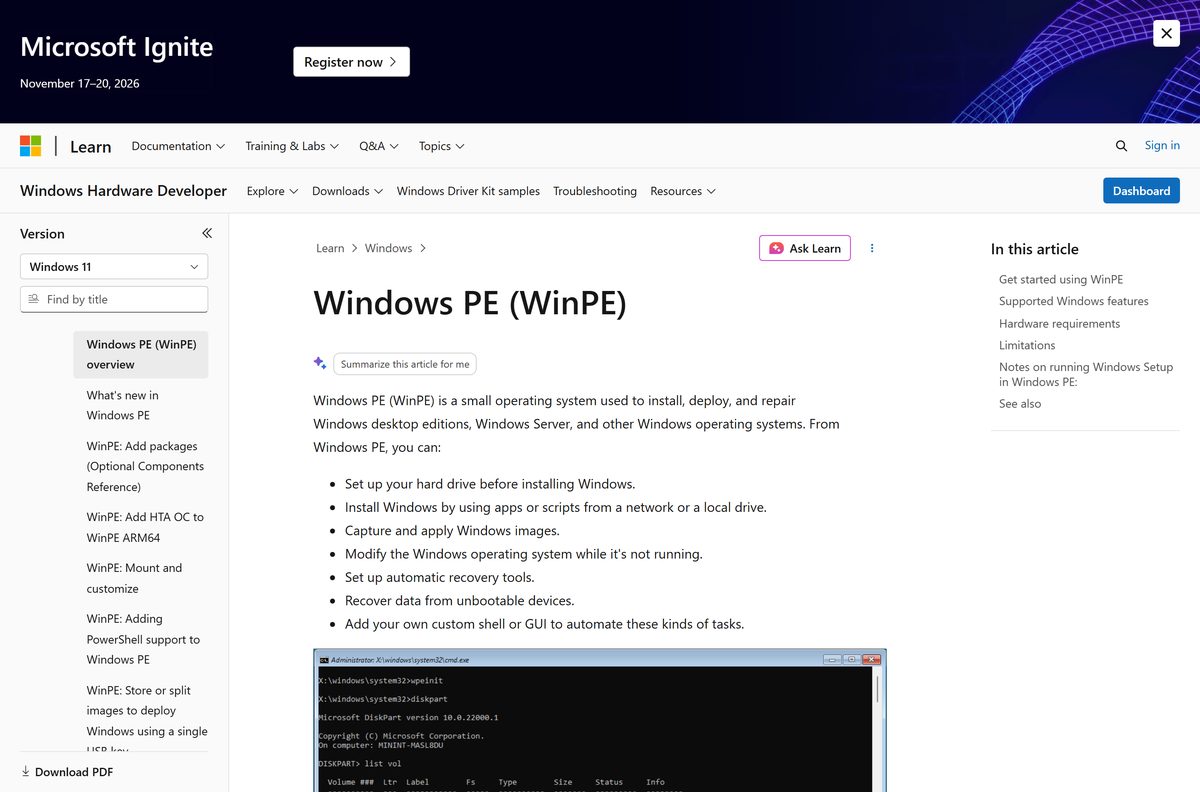The image size is (1200, 792).
Task: Go to Windows Hardware Developer home
Action: (x=123, y=190)
